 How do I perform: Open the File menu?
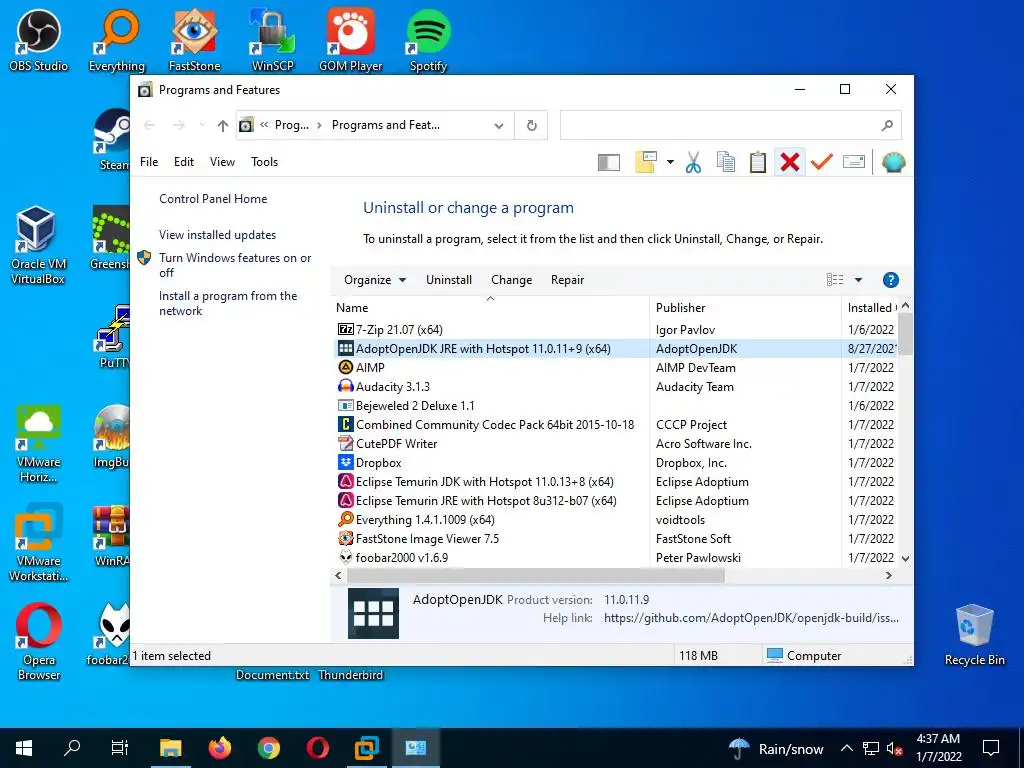click(149, 162)
